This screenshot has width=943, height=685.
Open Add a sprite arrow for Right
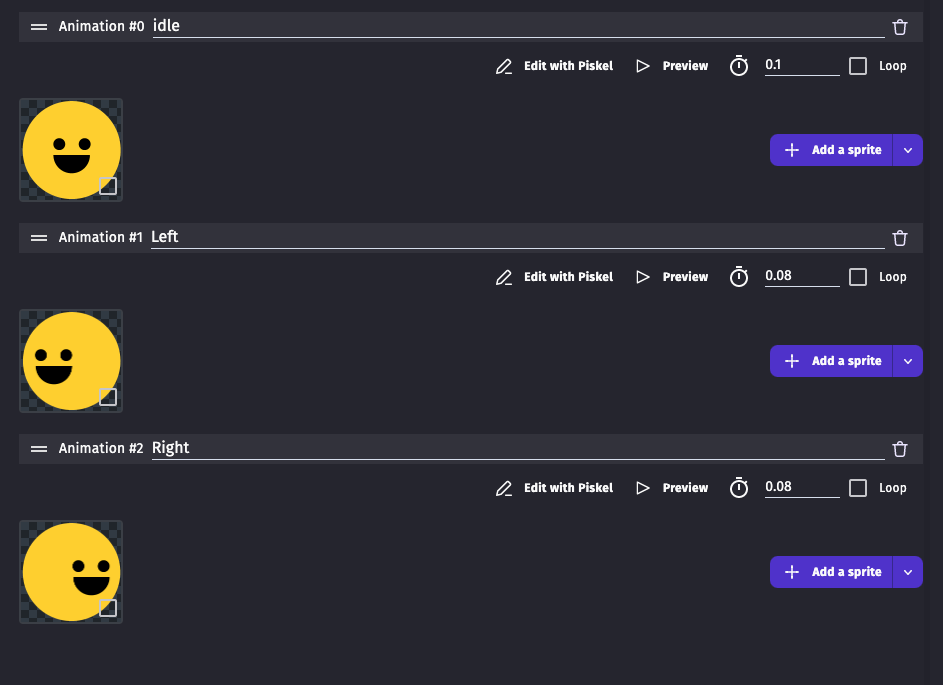[908, 572]
